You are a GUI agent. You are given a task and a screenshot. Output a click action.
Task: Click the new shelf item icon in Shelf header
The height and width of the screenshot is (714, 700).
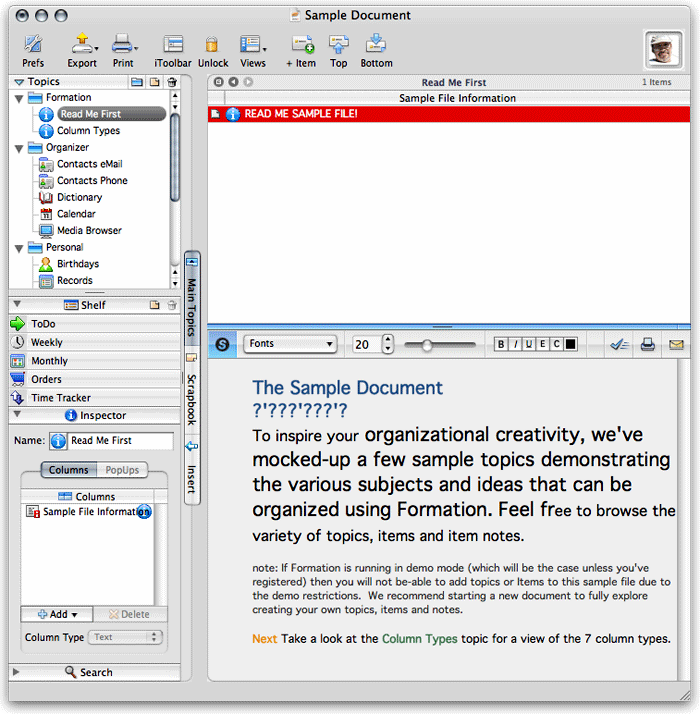(x=155, y=305)
